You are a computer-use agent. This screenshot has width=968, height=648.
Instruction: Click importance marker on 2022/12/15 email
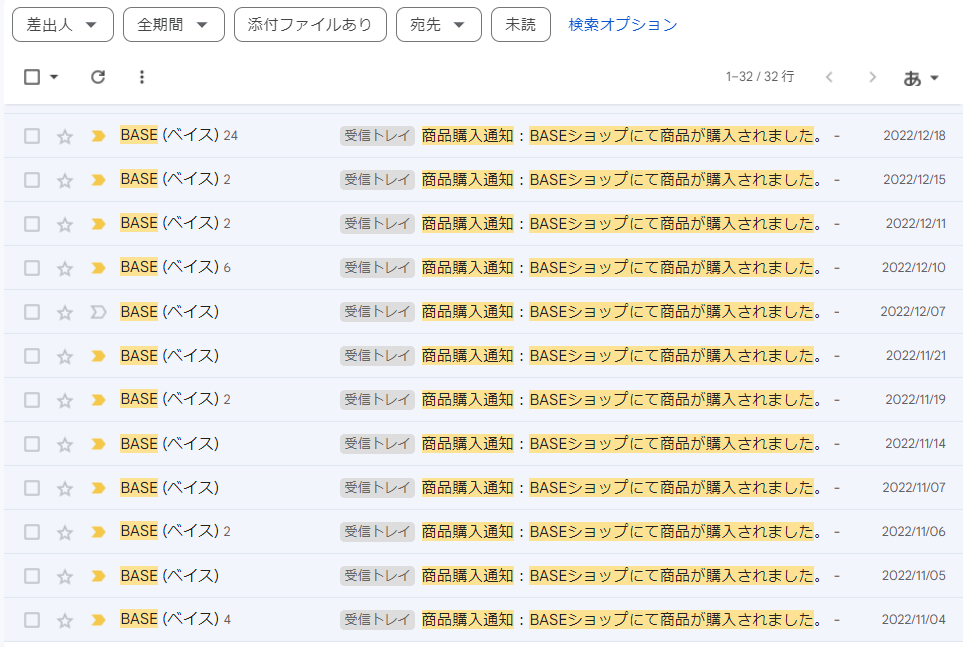(x=98, y=180)
